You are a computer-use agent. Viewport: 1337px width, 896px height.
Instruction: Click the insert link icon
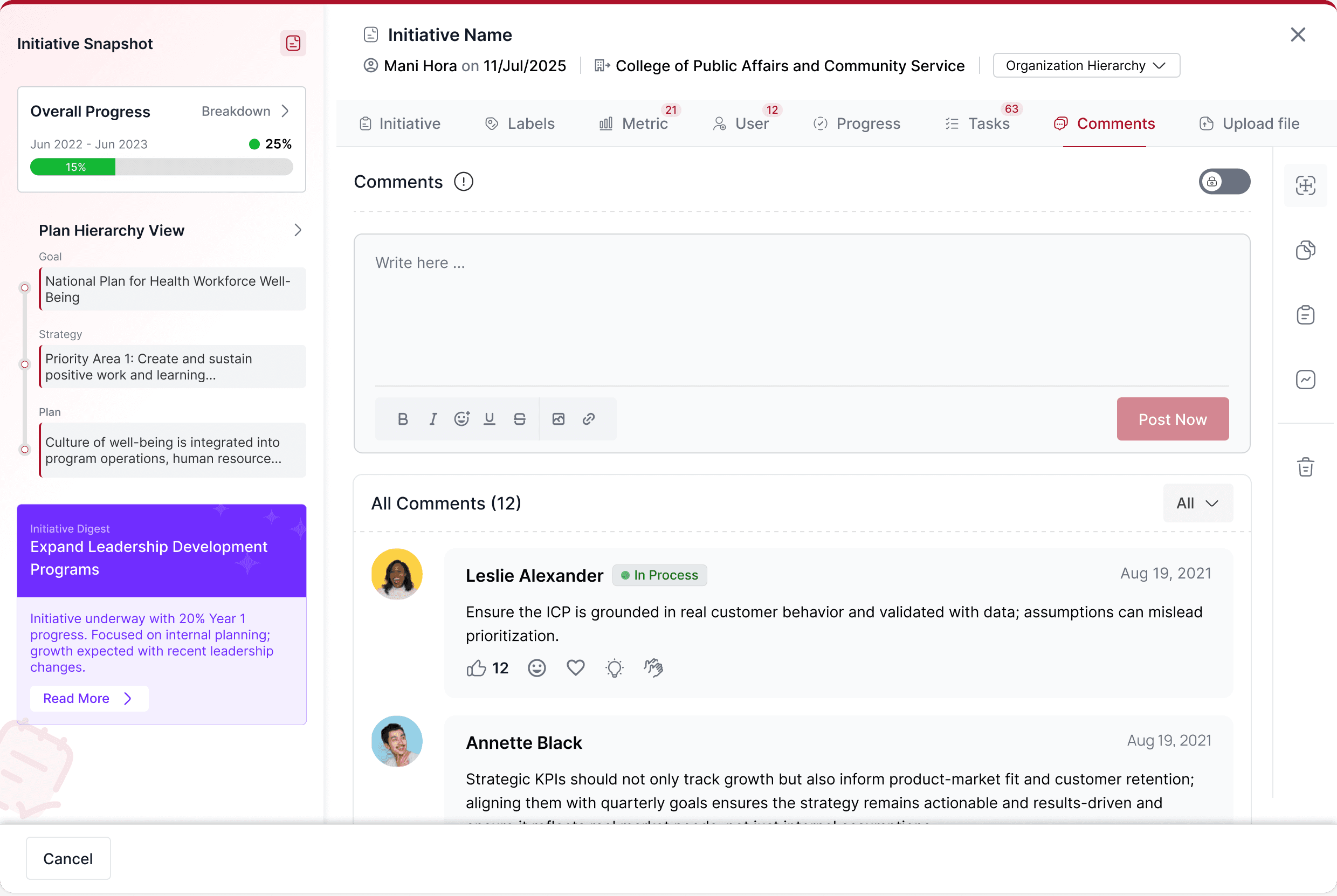[589, 419]
